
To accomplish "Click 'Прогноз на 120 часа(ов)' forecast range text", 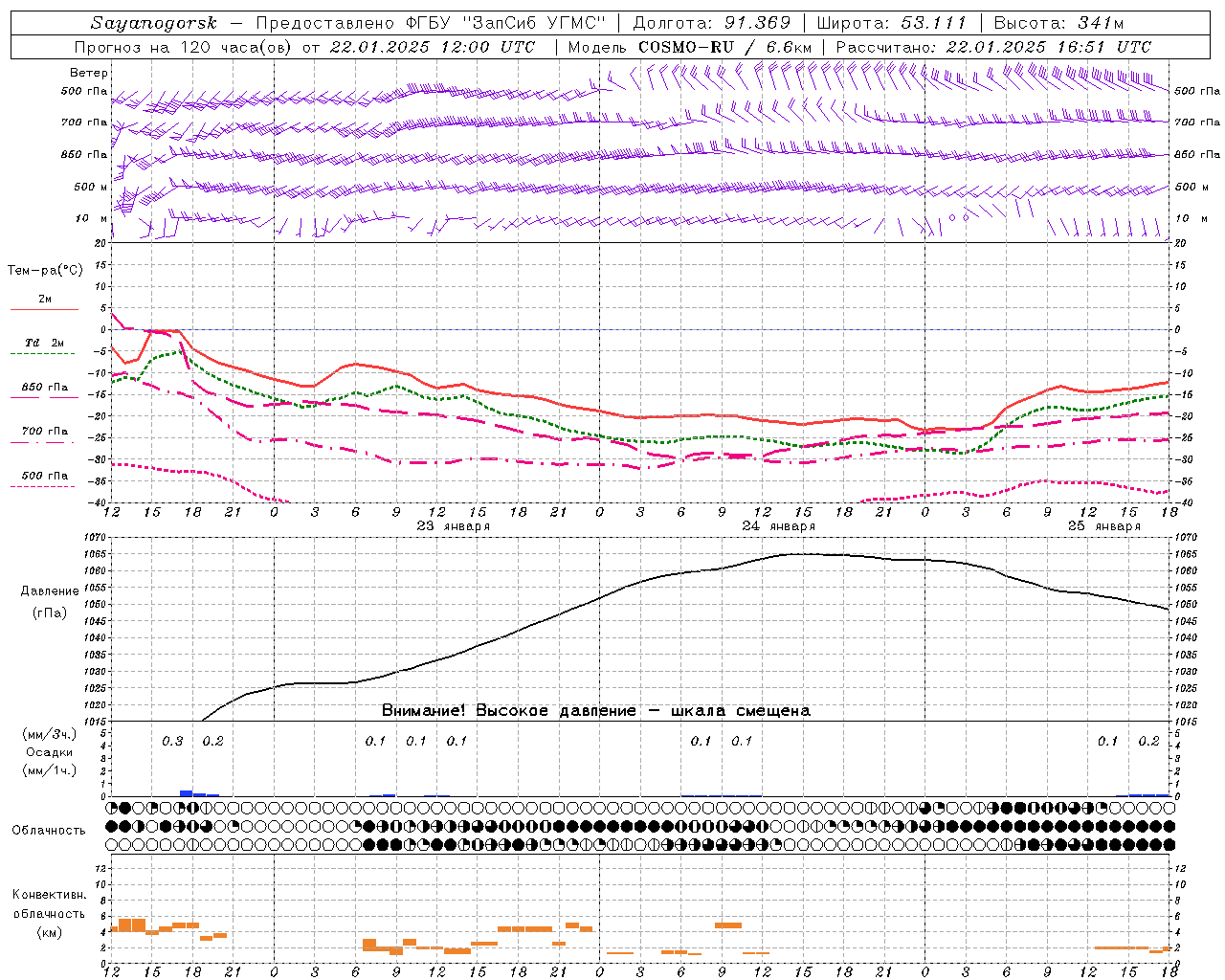I will point(184,47).
